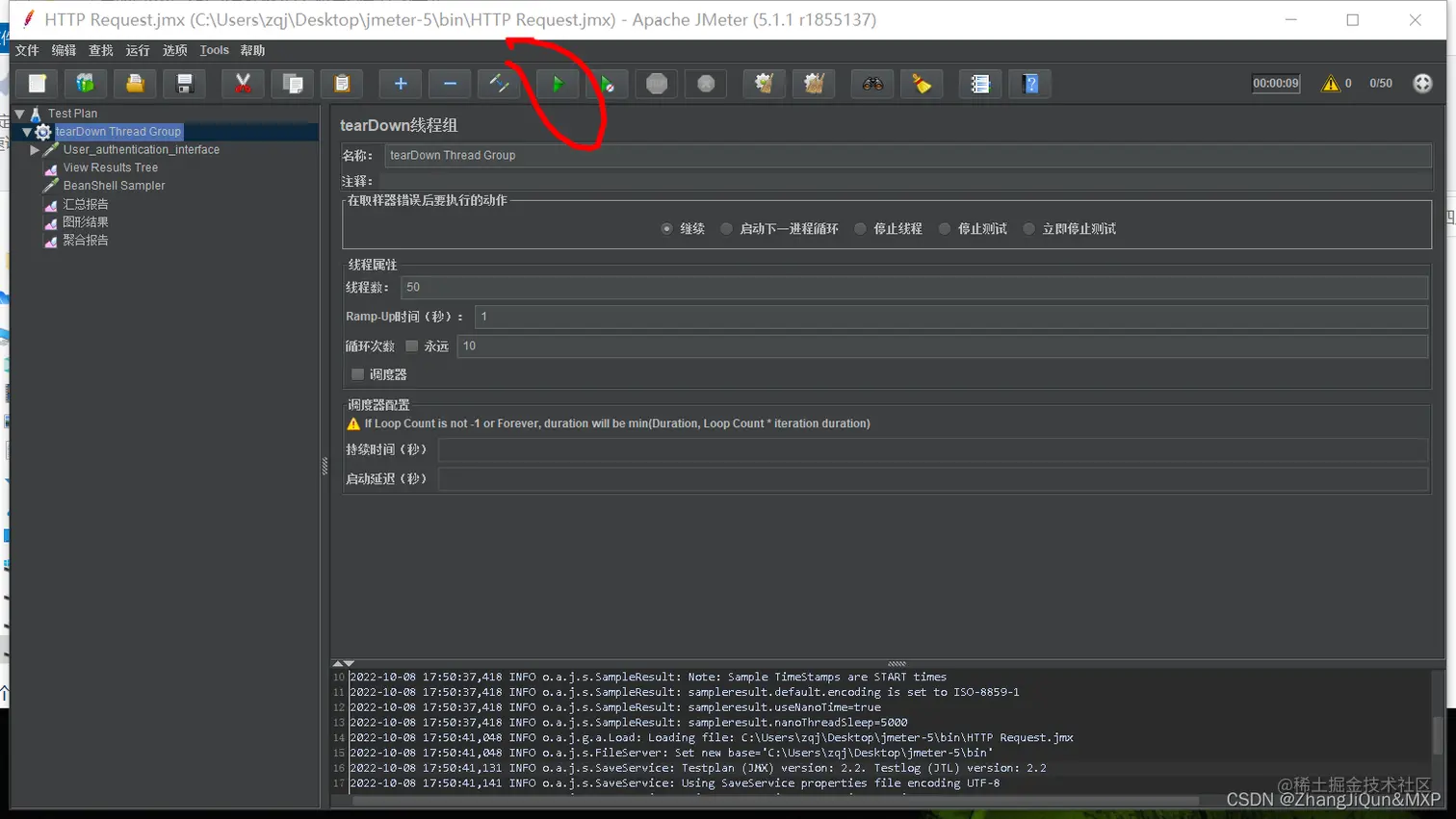Viewport: 1456px width, 819px height.
Task: Start the test with green play icon
Action: (558, 84)
